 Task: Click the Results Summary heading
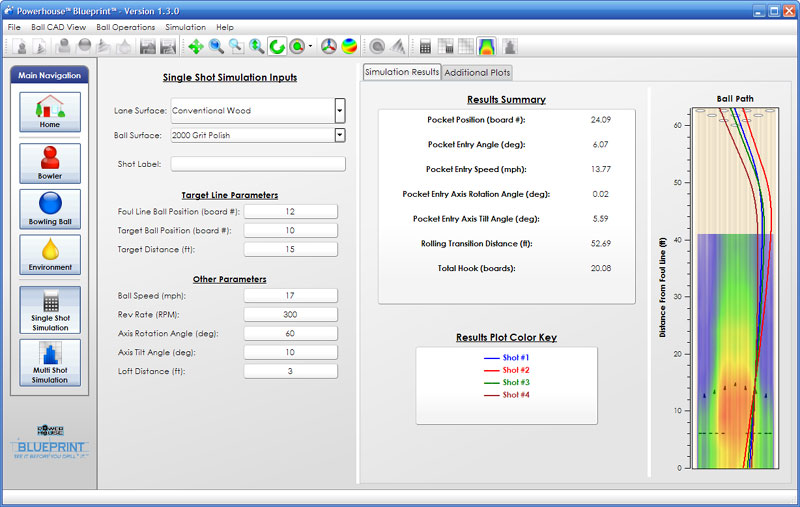[506, 99]
